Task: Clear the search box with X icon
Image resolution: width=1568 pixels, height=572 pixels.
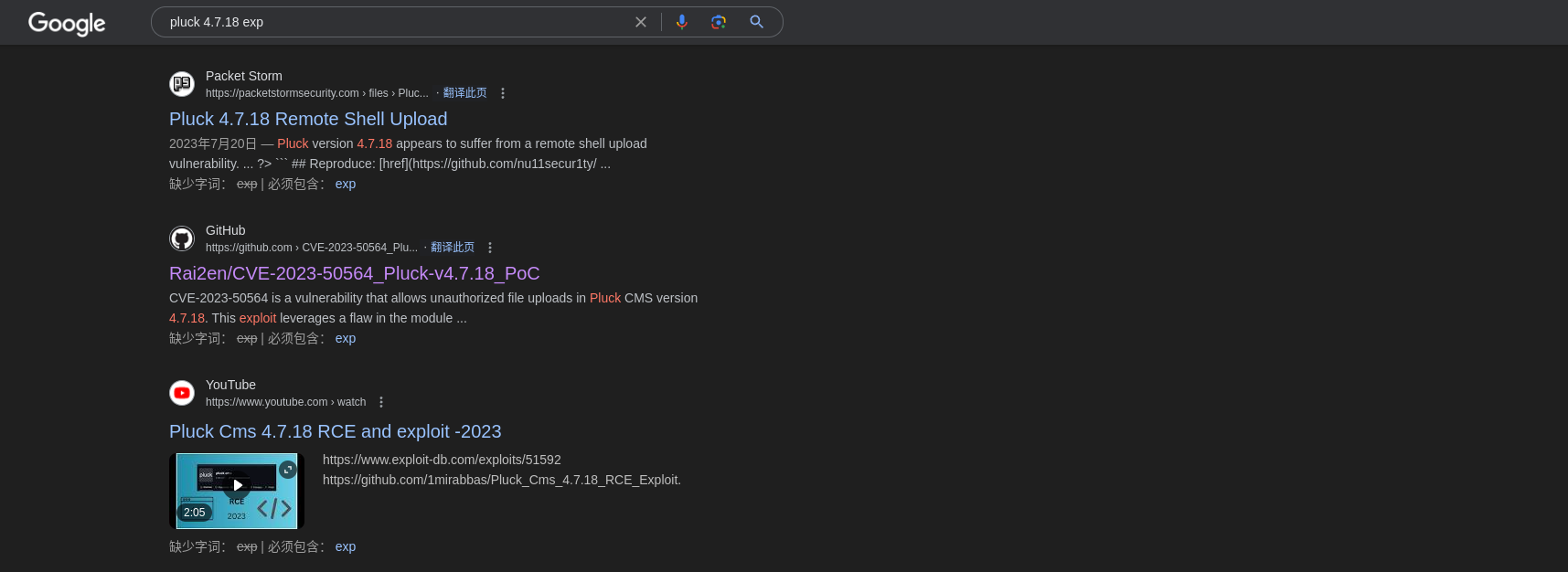Action: [x=641, y=22]
